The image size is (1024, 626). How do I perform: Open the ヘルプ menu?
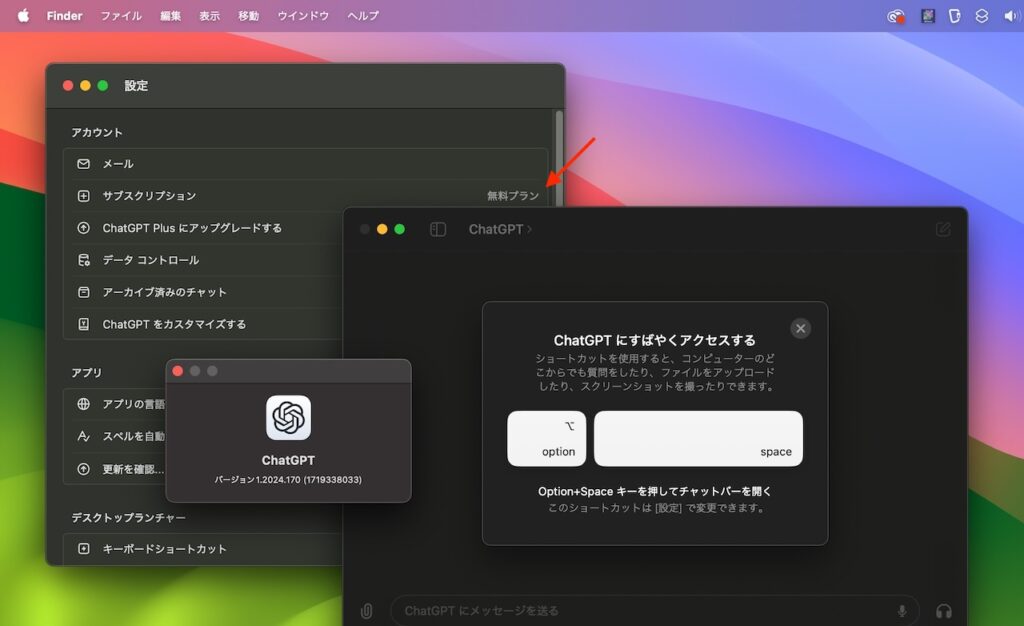(x=361, y=15)
